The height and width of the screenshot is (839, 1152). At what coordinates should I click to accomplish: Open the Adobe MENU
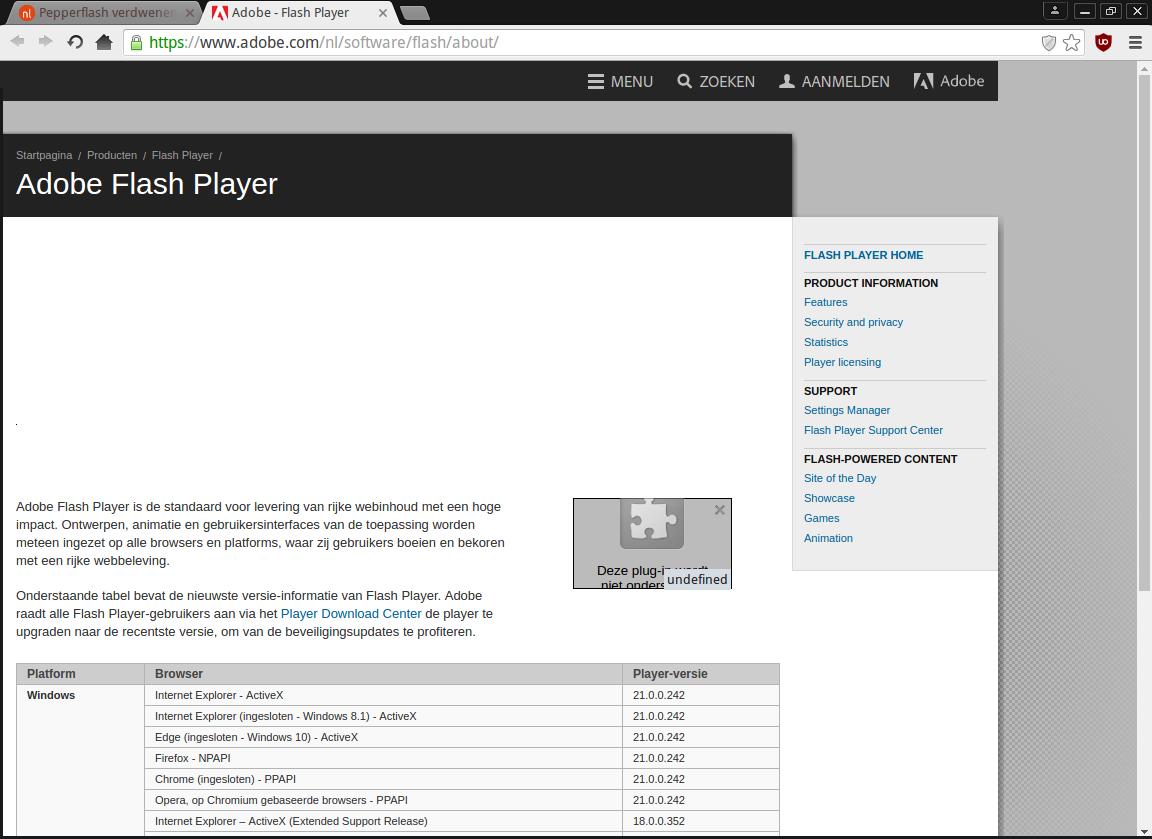[x=620, y=82]
